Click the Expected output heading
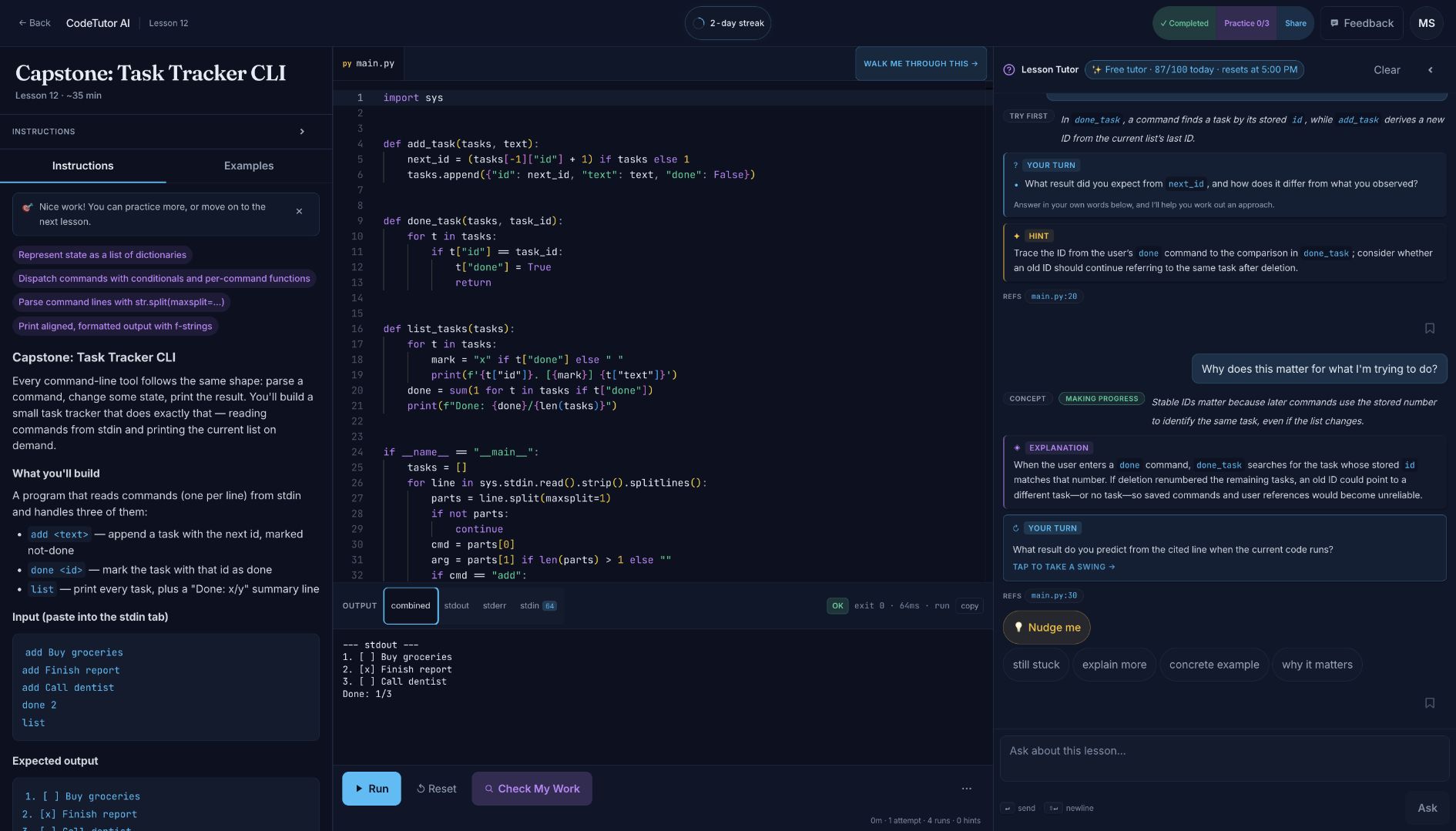This screenshot has width=1456, height=831. (55, 761)
